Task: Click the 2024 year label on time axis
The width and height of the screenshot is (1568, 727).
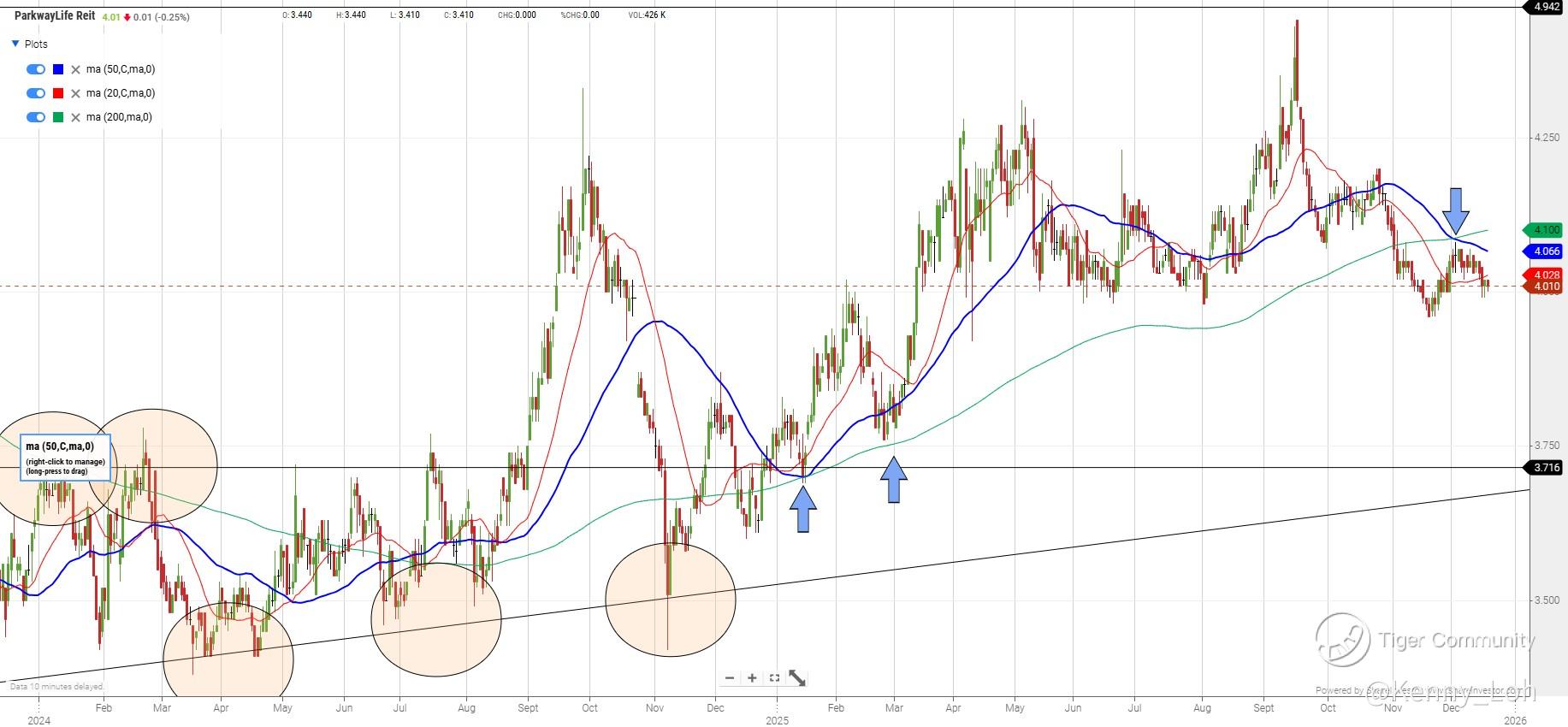Action: click(38, 720)
